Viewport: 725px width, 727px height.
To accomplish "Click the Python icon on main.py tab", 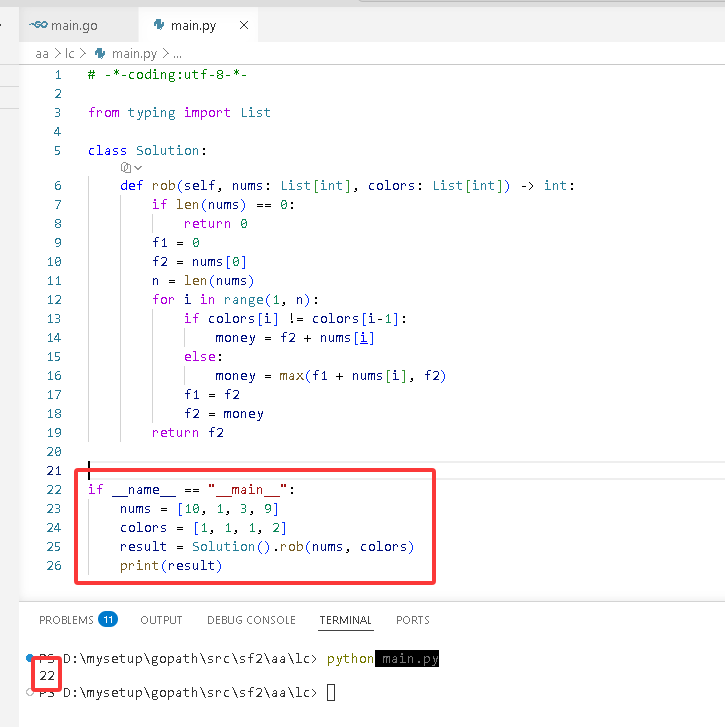I will (x=159, y=25).
